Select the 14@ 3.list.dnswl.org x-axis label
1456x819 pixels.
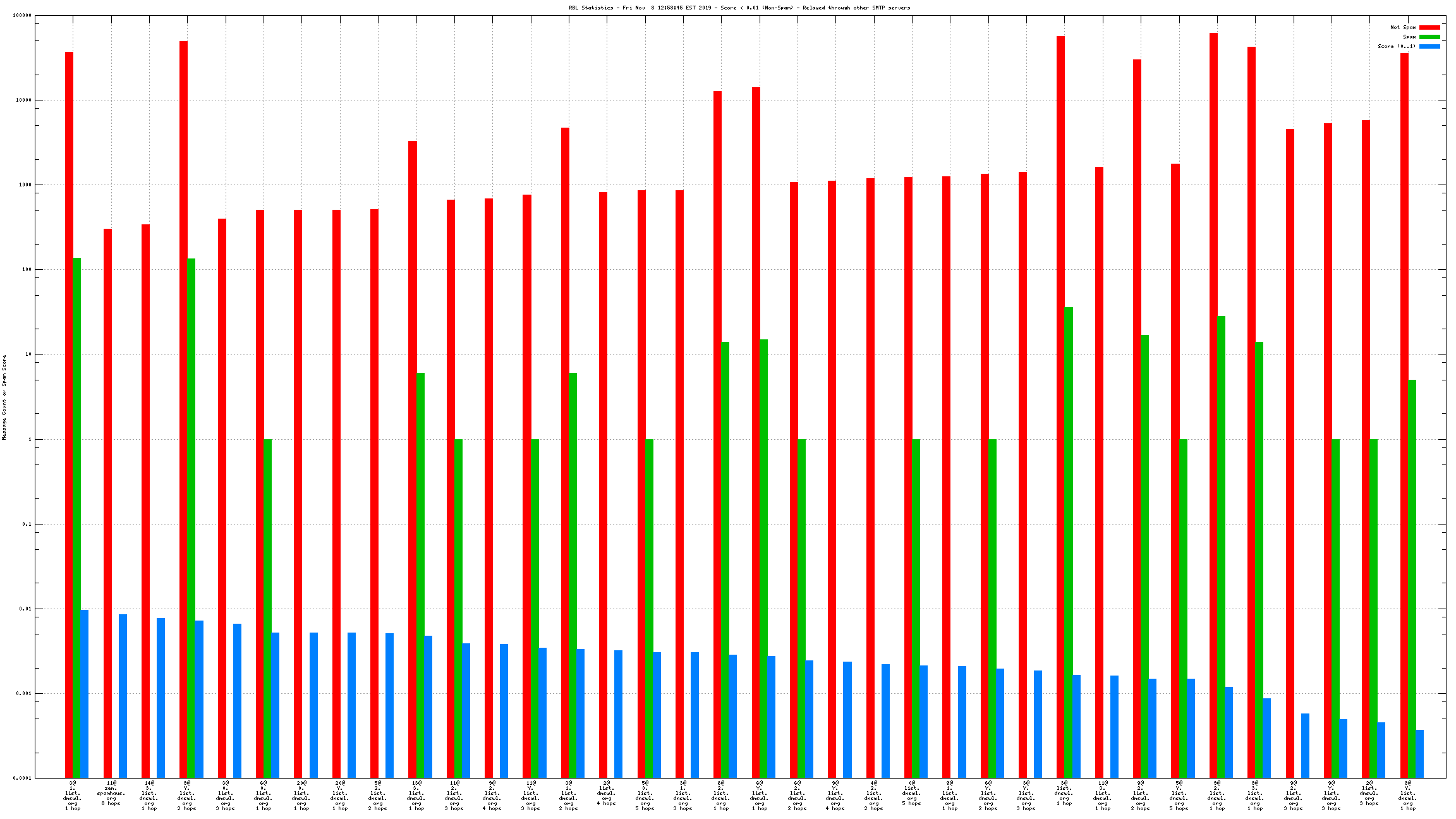[149, 796]
